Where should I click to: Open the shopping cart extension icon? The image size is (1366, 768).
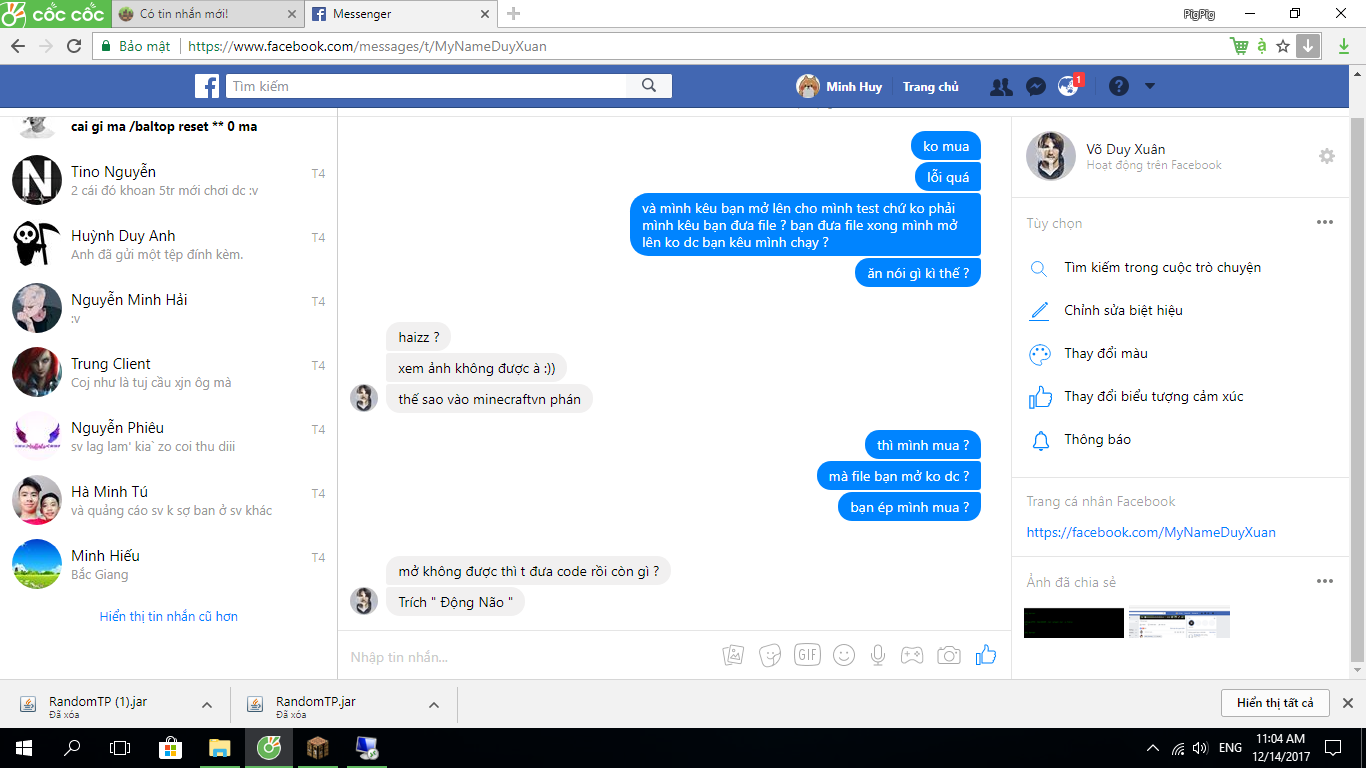(1240, 46)
